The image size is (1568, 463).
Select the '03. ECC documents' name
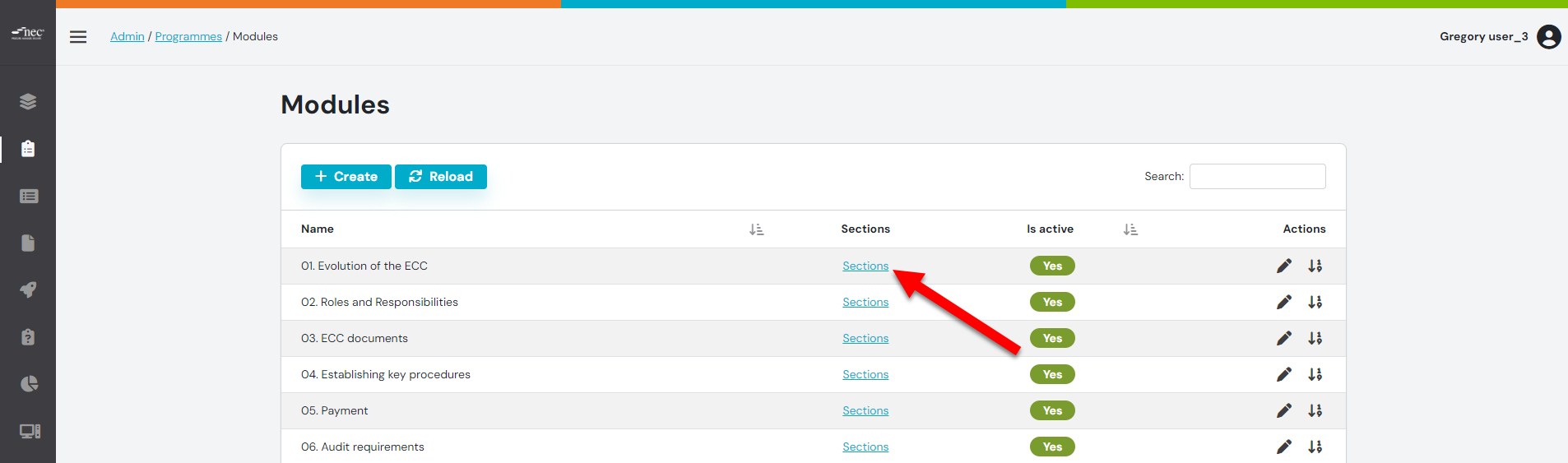click(x=355, y=338)
